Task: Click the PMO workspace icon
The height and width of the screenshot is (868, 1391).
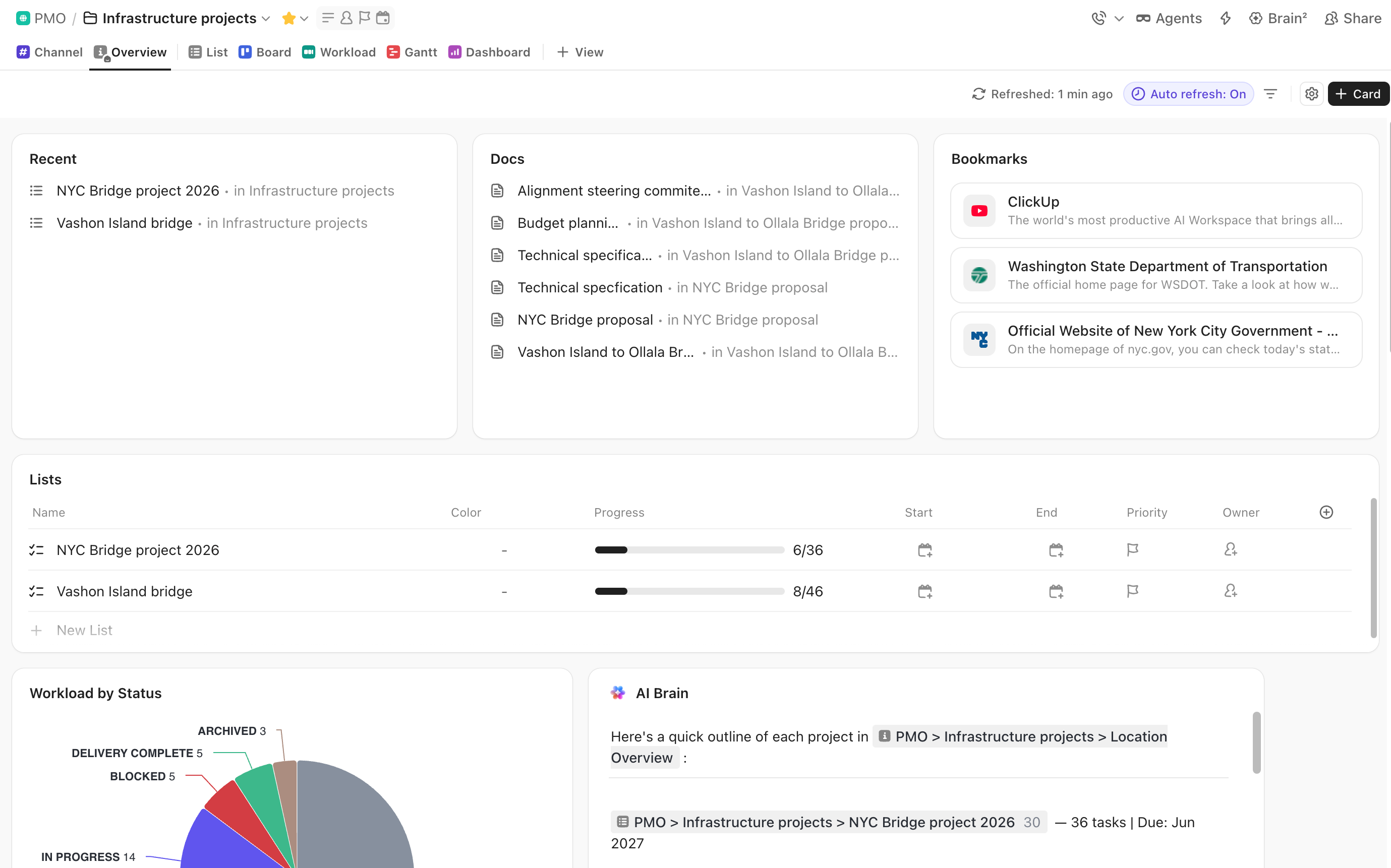Action: [x=23, y=18]
